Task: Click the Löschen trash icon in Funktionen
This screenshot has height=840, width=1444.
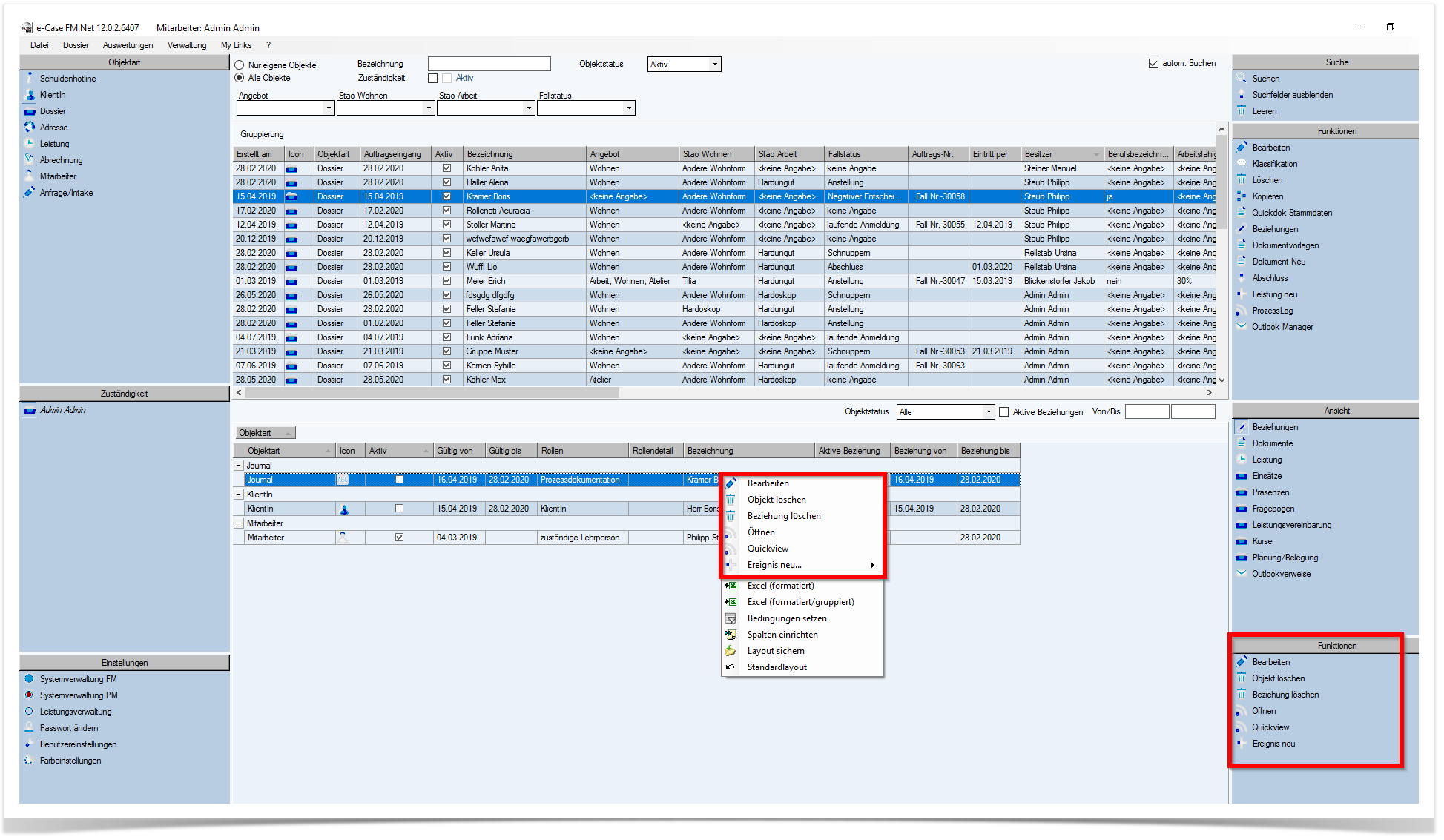Action: tap(1242, 180)
